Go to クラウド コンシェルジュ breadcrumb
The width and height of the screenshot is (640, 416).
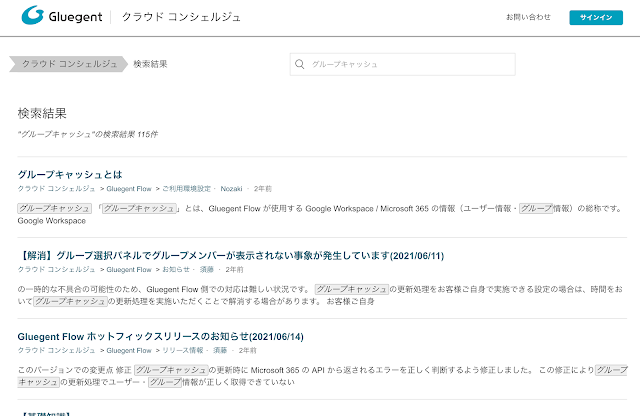(69, 64)
